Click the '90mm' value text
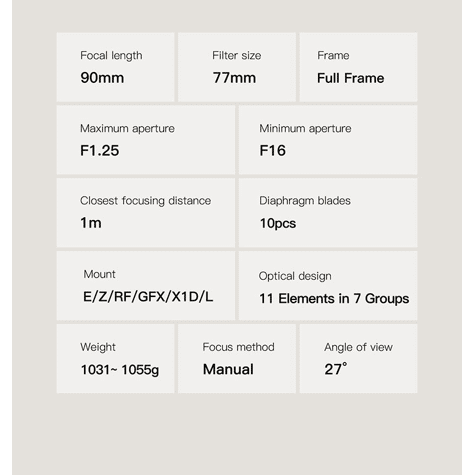Screen dimensions: 475x475 [102, 78]
